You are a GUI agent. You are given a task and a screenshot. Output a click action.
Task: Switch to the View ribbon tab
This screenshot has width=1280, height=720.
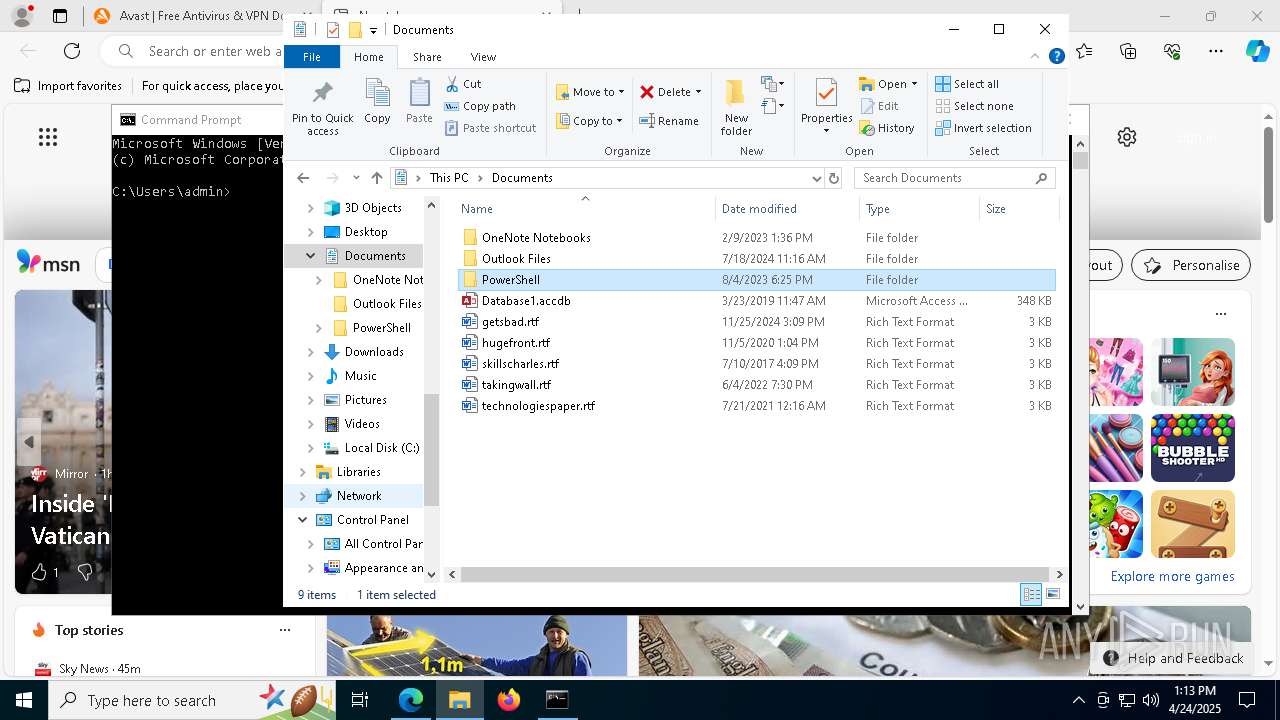click(x=483, y=57)
